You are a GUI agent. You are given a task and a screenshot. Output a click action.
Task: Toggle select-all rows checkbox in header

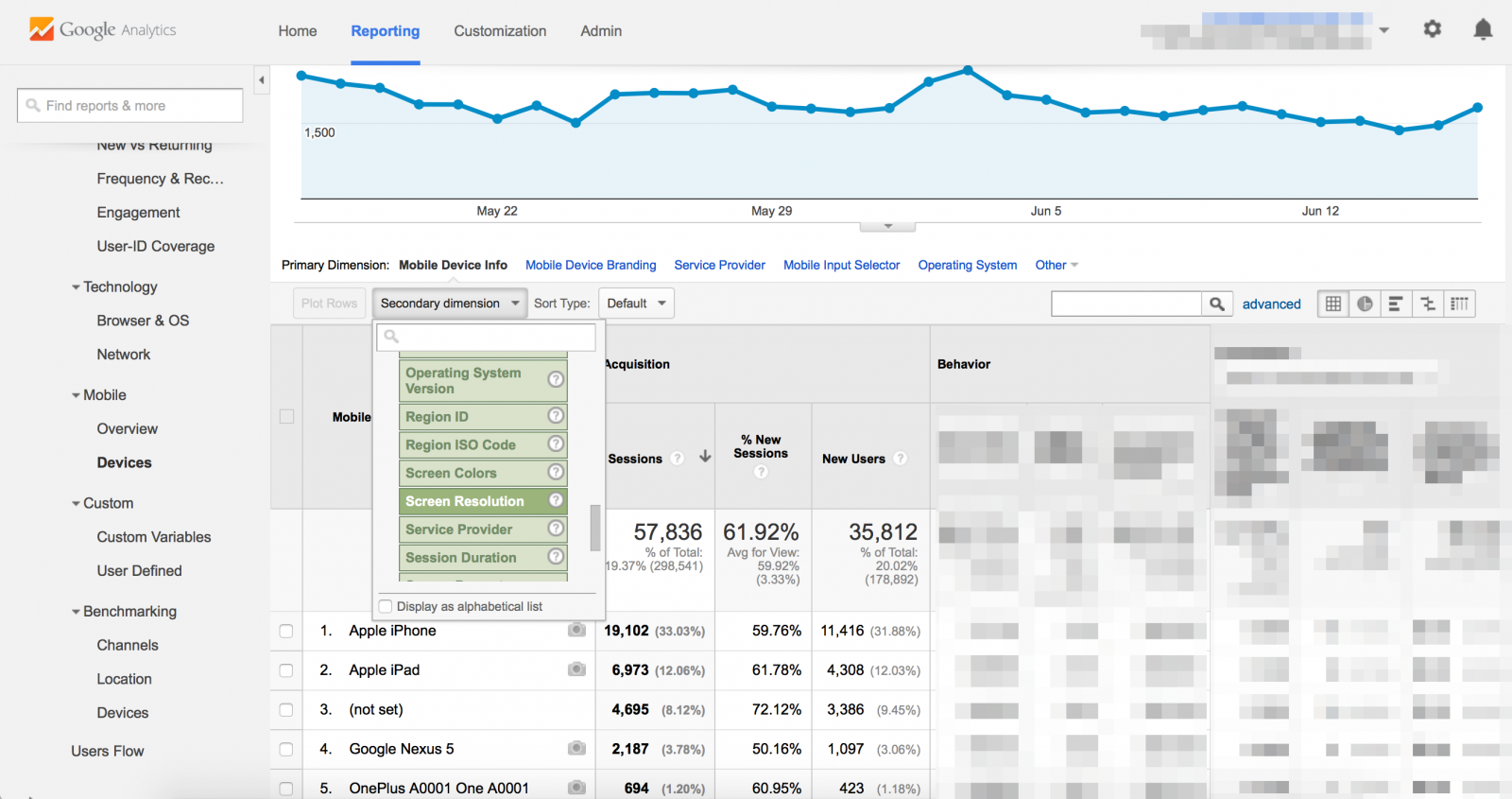coord(286,416)
